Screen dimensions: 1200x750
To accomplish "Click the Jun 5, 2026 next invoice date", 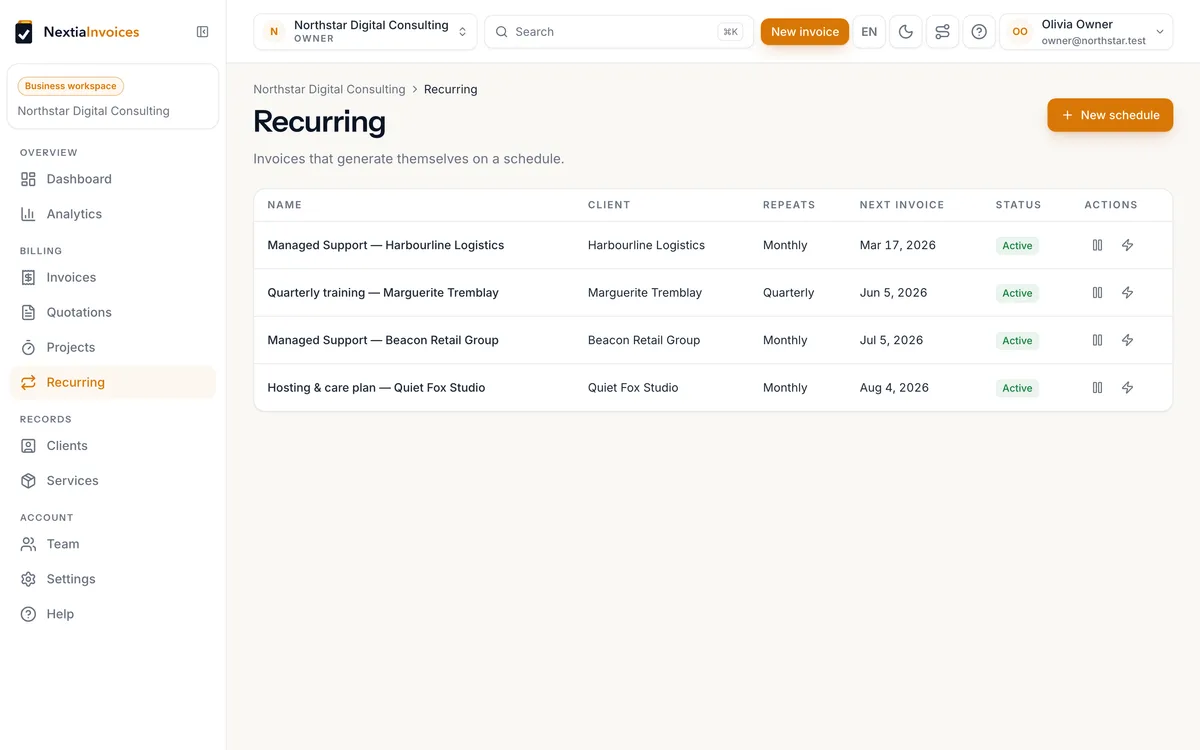I will (x=893, y=293).
